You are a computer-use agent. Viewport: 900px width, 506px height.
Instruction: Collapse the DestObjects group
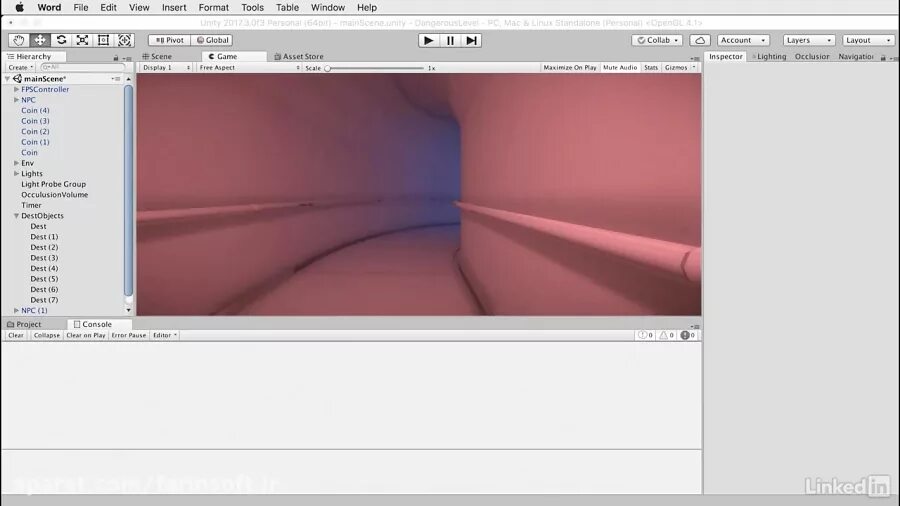[16, 216]
